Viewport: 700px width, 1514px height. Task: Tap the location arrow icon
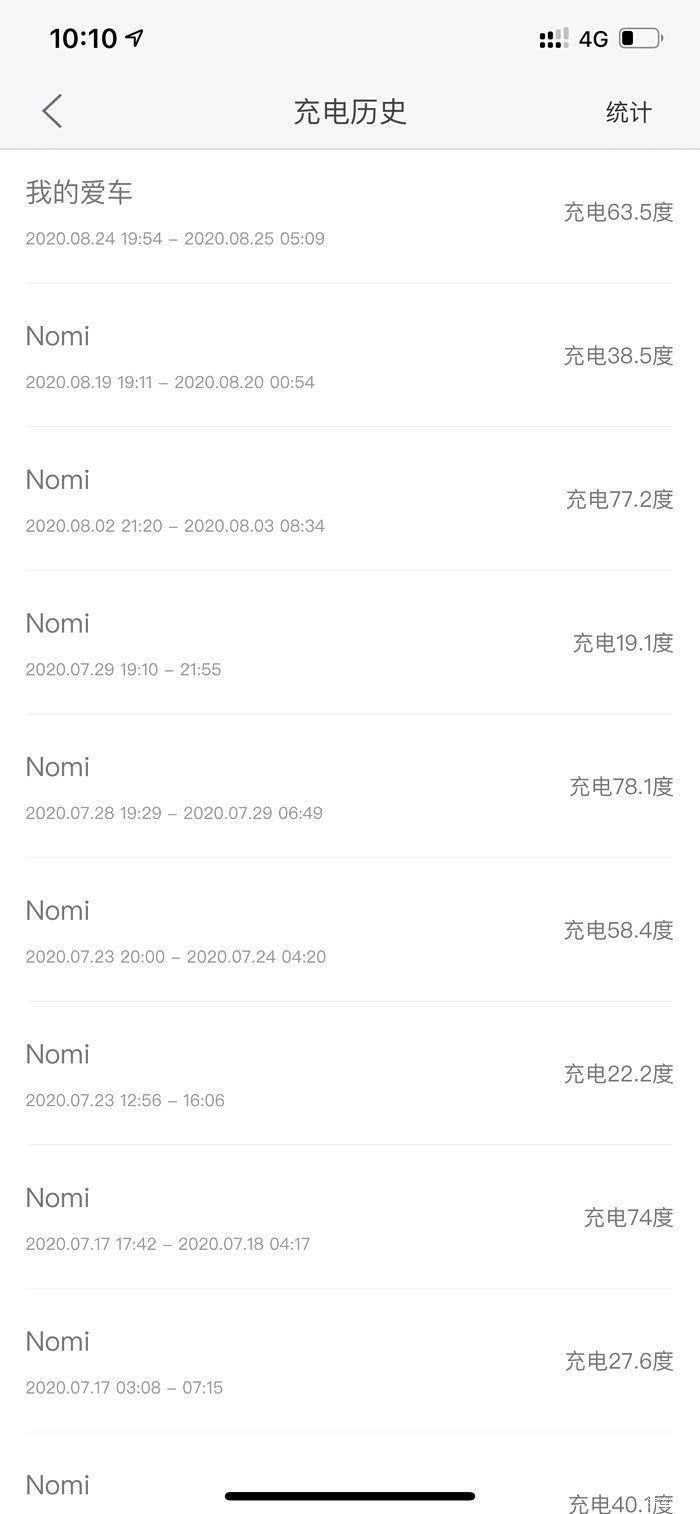[x=135, y=38]
